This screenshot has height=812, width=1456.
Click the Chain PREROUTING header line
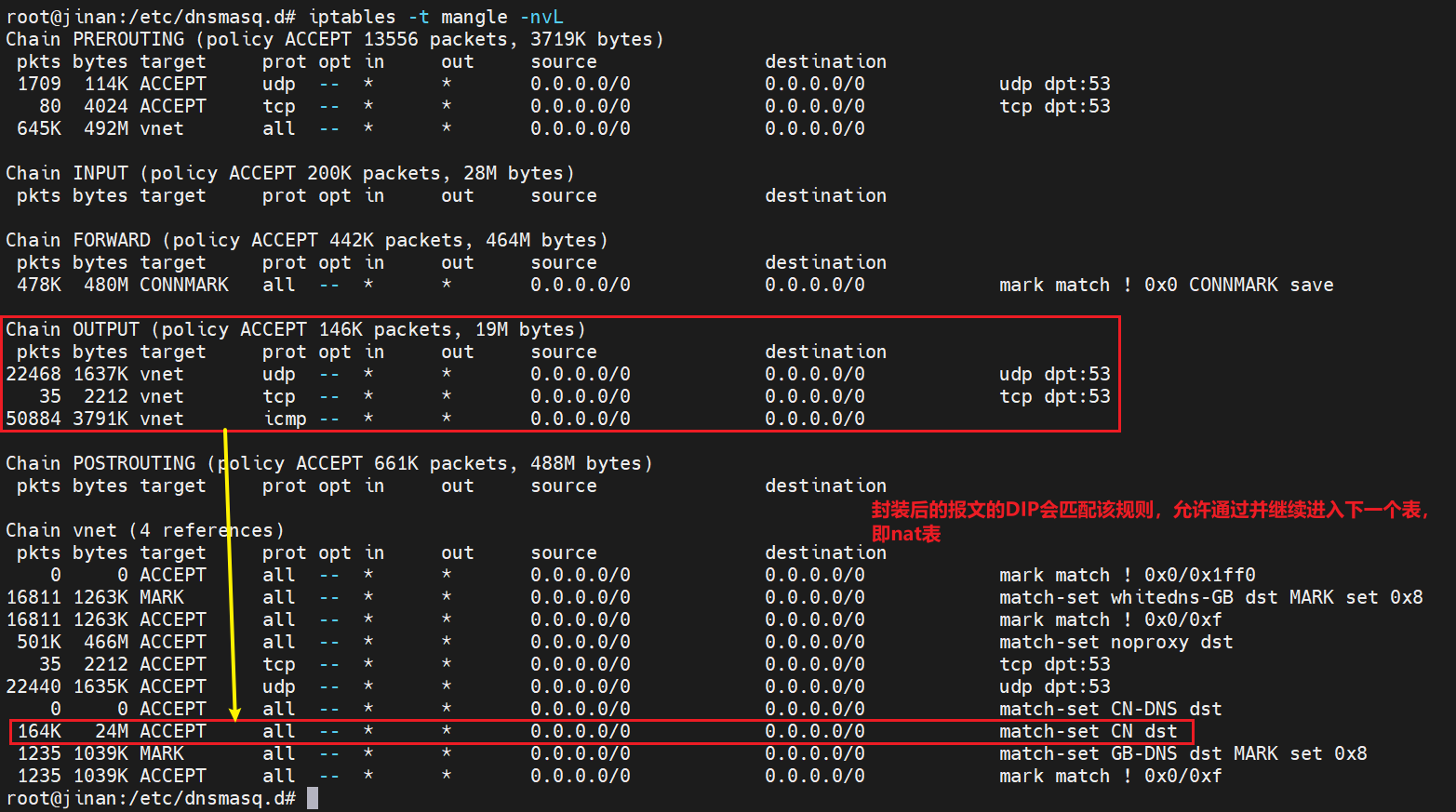tap(335, 39)
